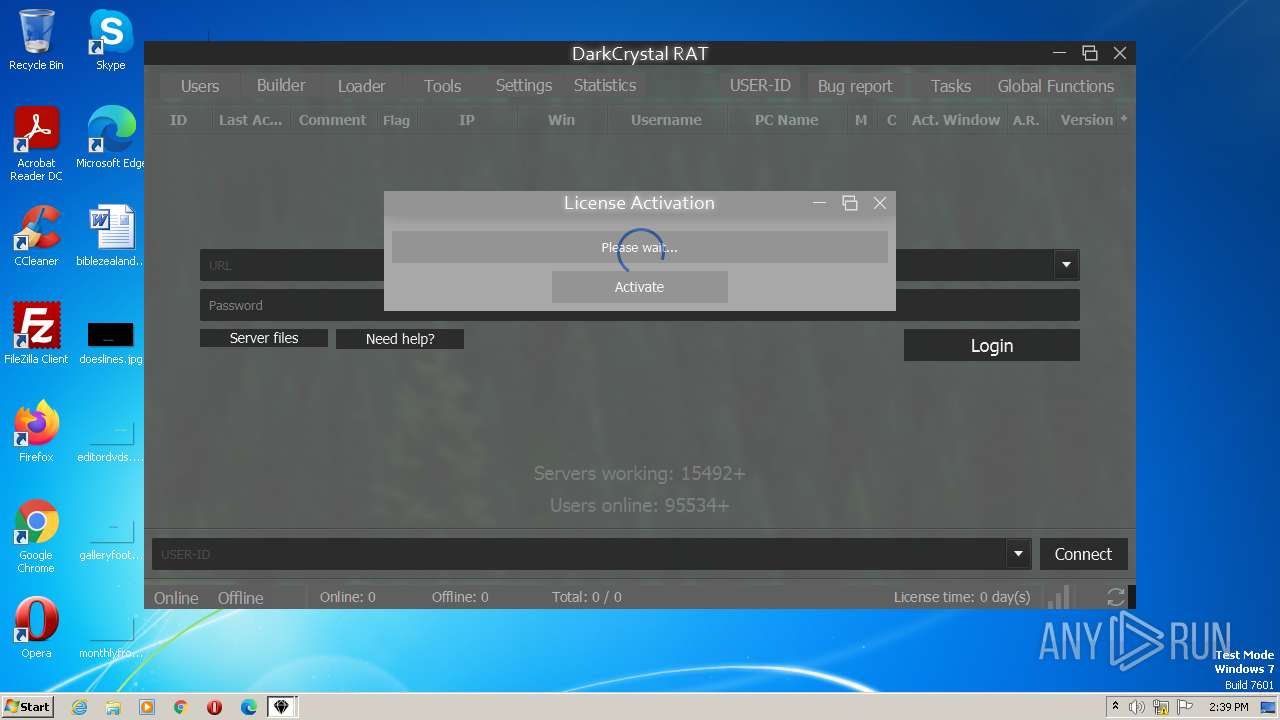The image size is (1280, 720).
Task: Open Chrome from the taskbar
Action: (x=181, y=707)
